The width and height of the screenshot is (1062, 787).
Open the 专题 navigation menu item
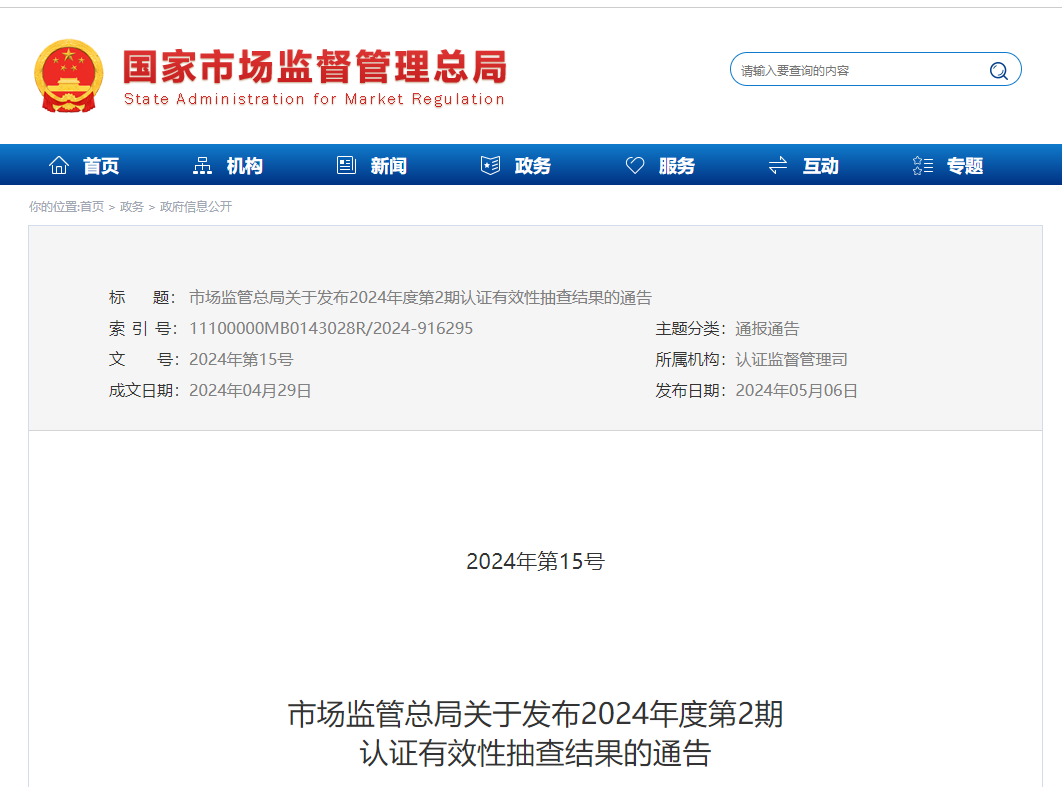[963, 165]
